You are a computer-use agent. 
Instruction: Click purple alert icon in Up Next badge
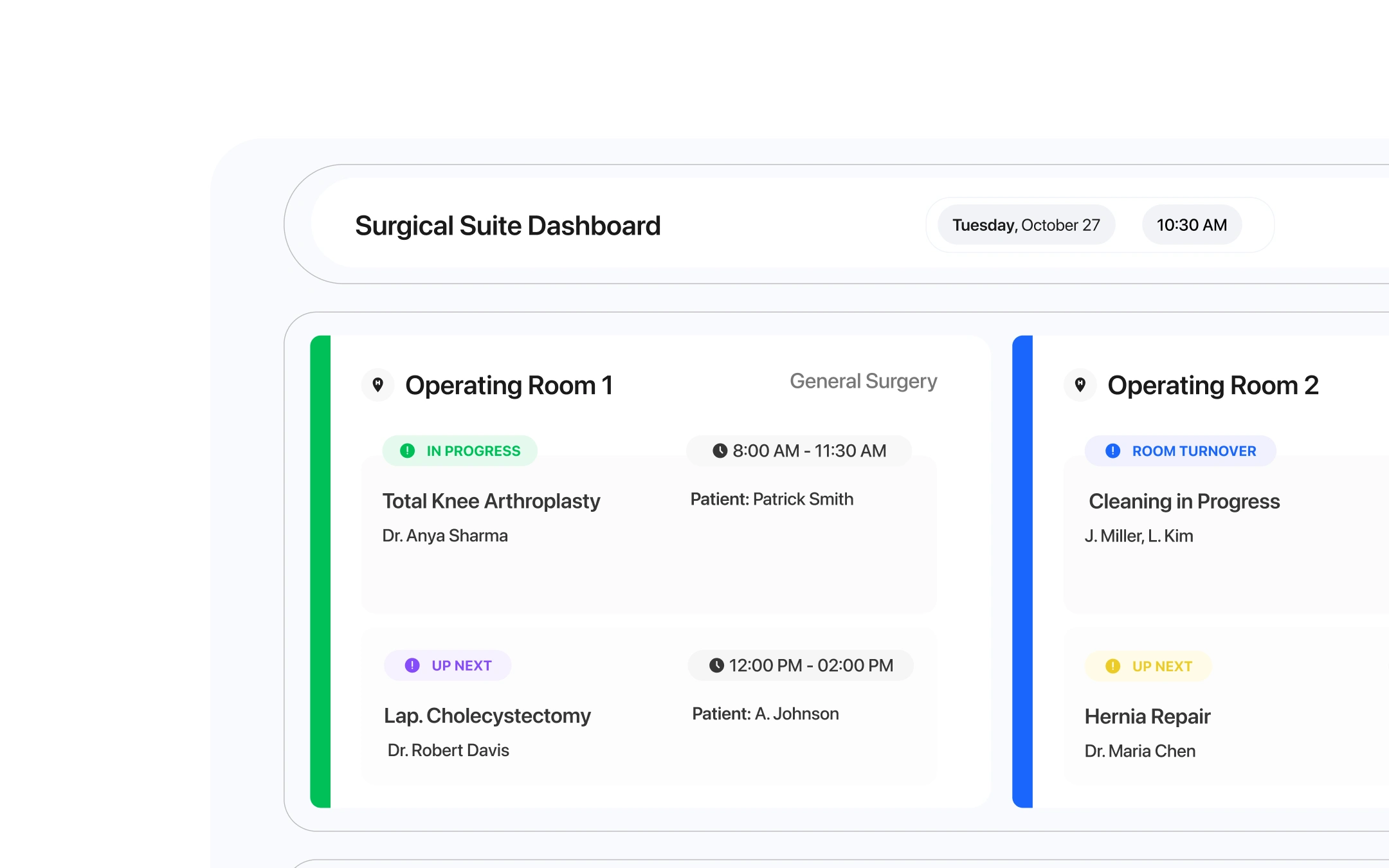[x=412, y=665]
